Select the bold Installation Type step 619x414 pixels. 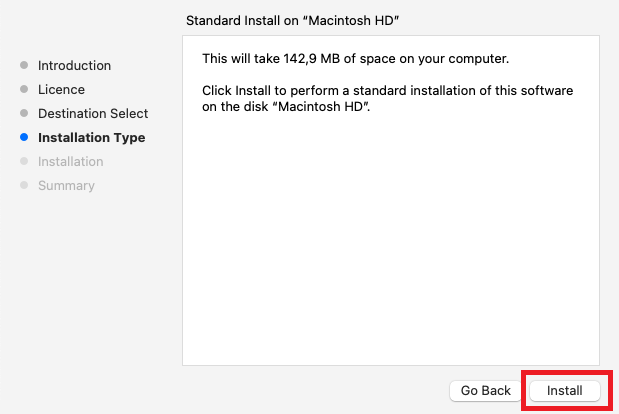tap(91, 138)
